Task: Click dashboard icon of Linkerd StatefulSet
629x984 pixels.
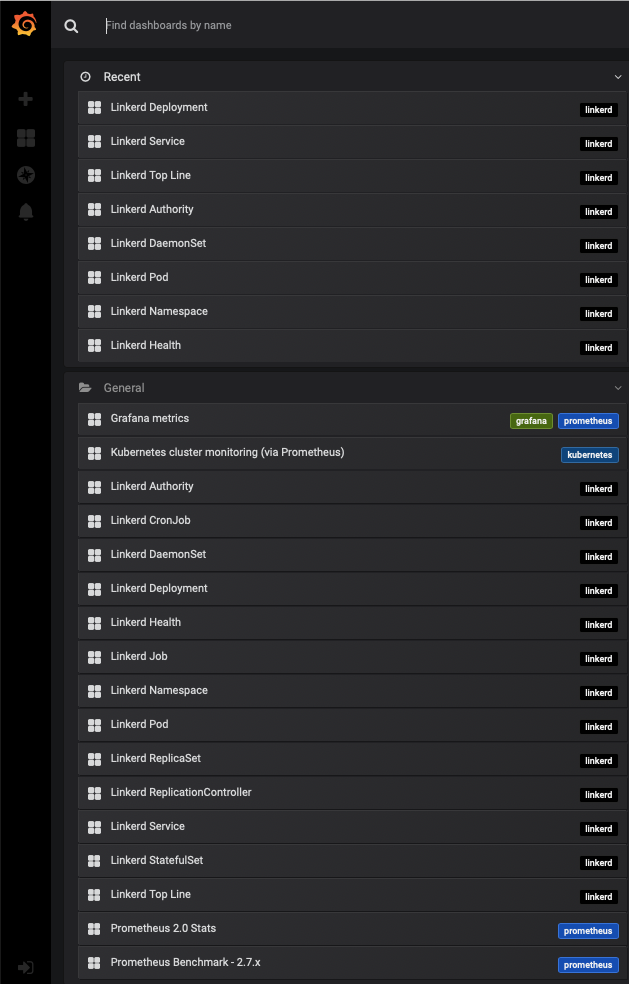Action: [94, 861]
